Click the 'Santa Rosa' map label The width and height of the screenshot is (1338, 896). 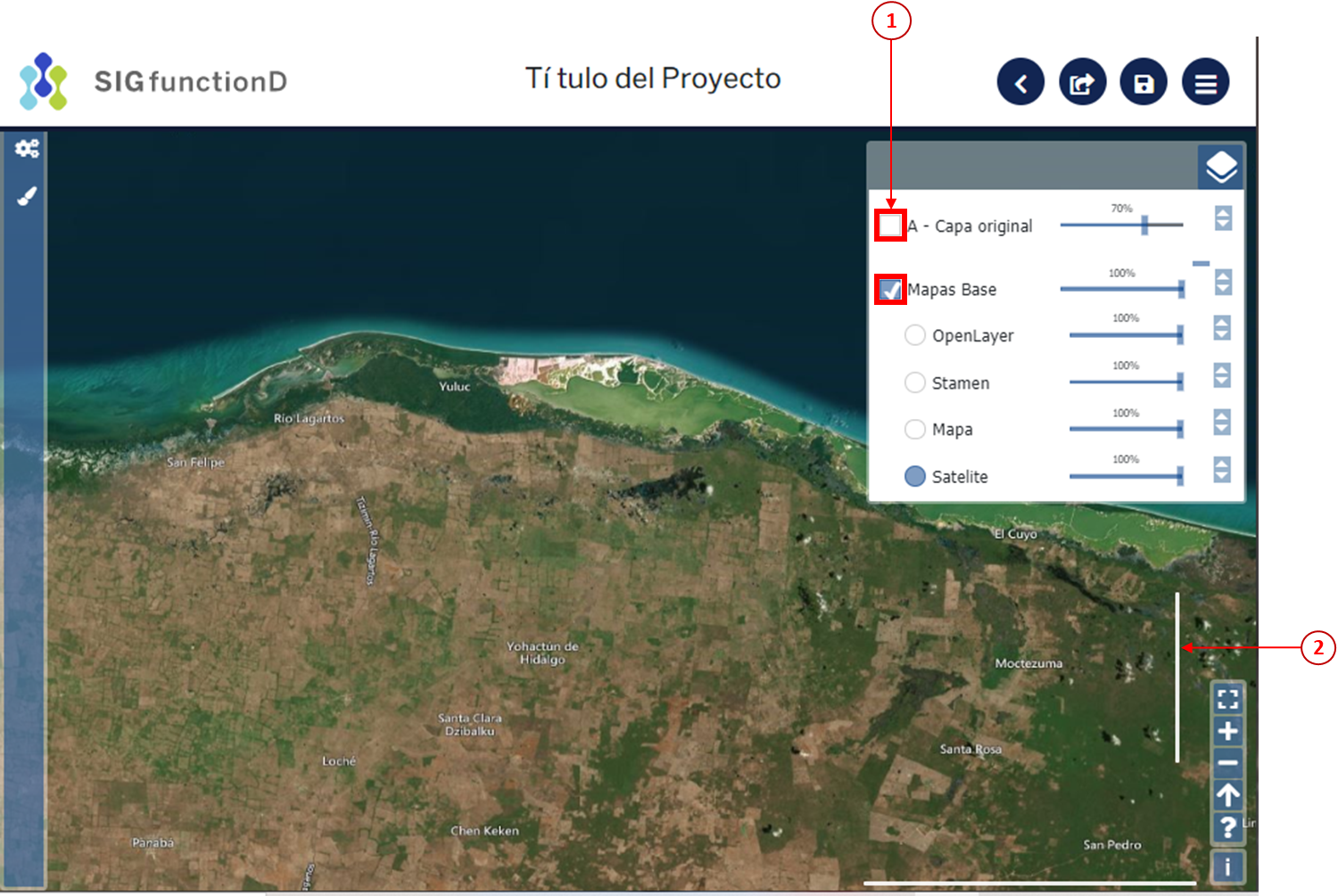pos(970,749)
